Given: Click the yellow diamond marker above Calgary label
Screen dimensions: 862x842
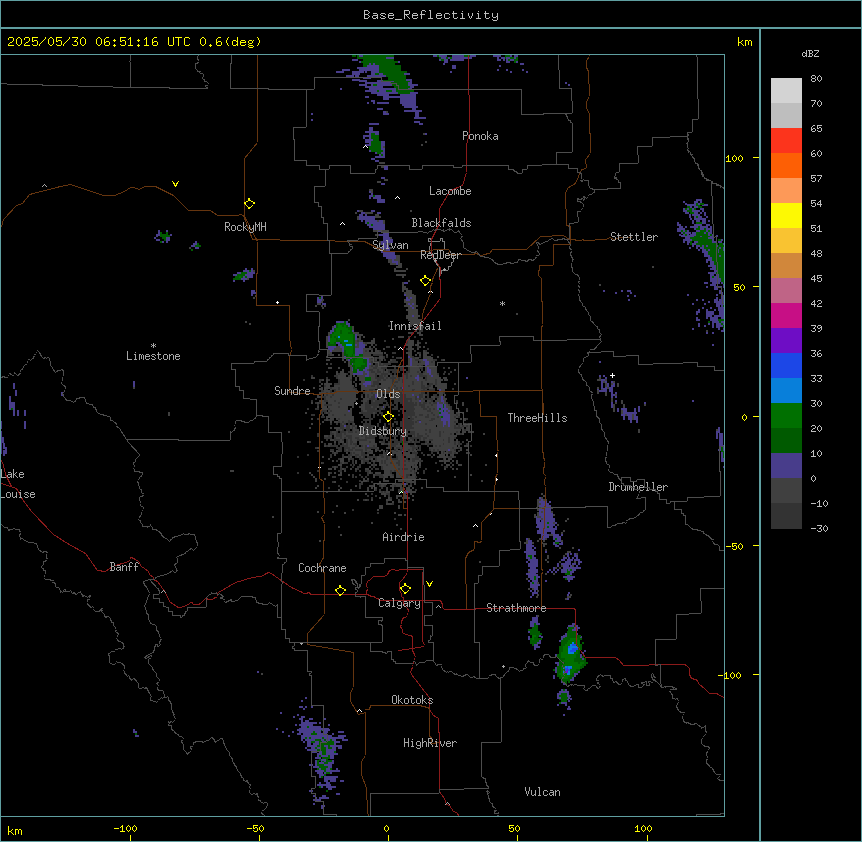Looking at the screenshot, I should pos(405,589).
